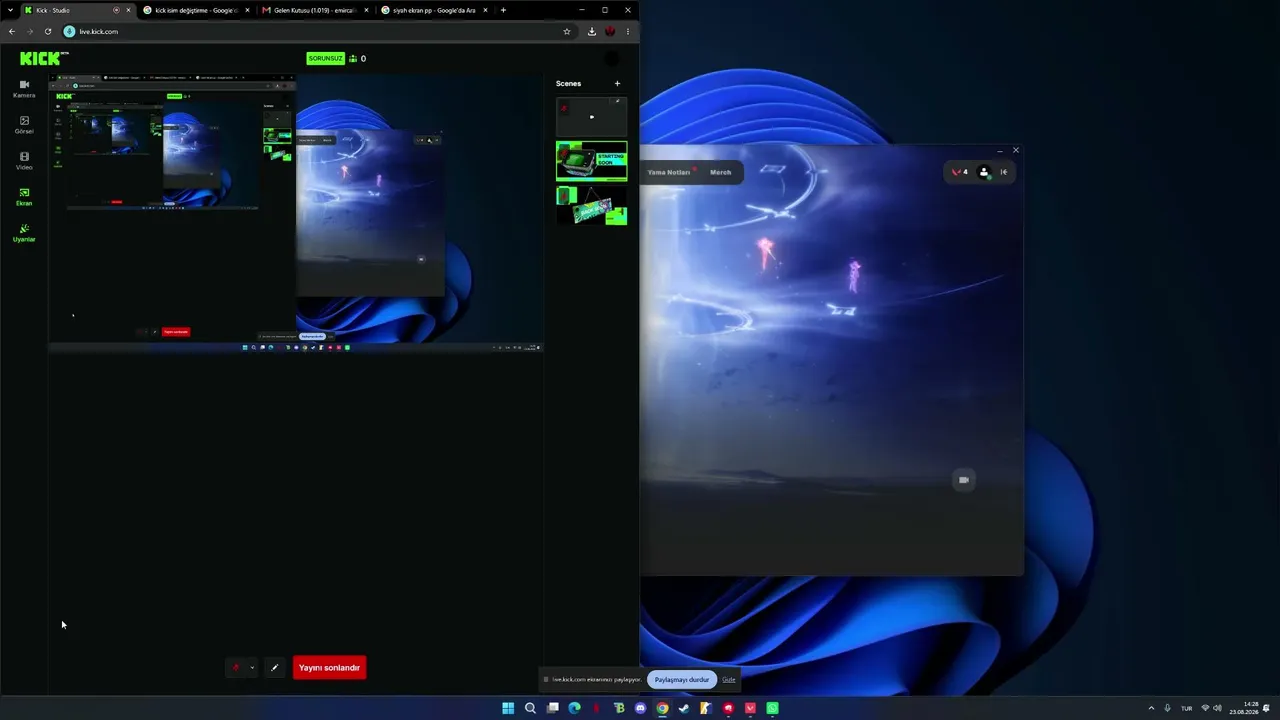This screenshot has height=720, width=1280.
Task: Click the viewer count icon
Action: pyautogui.click(x=353, y=59)
